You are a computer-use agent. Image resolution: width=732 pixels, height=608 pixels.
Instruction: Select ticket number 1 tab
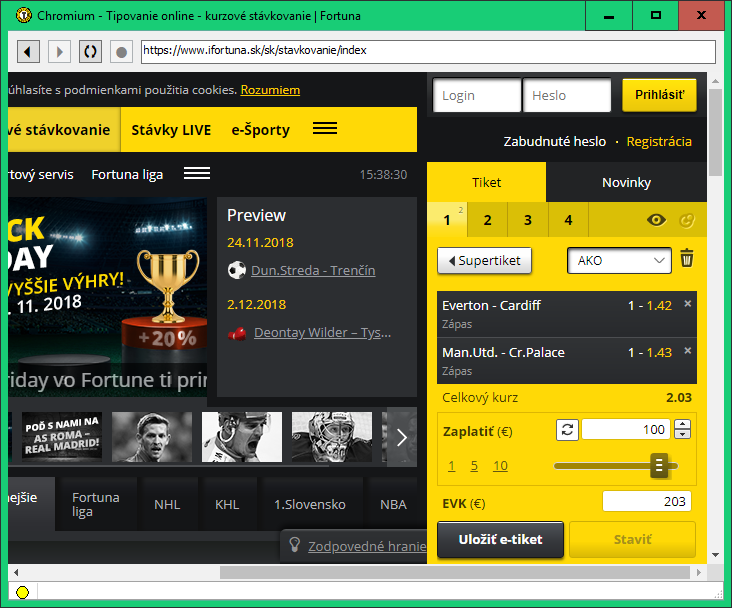447,219
